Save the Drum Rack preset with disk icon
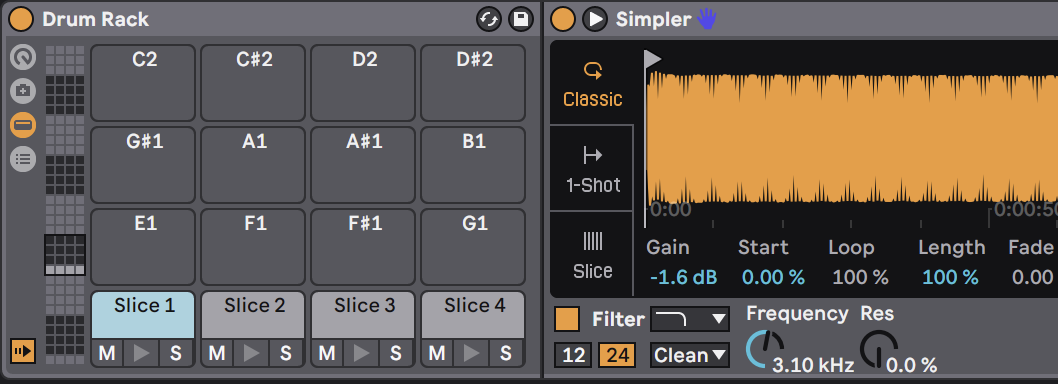 [520, 19]
